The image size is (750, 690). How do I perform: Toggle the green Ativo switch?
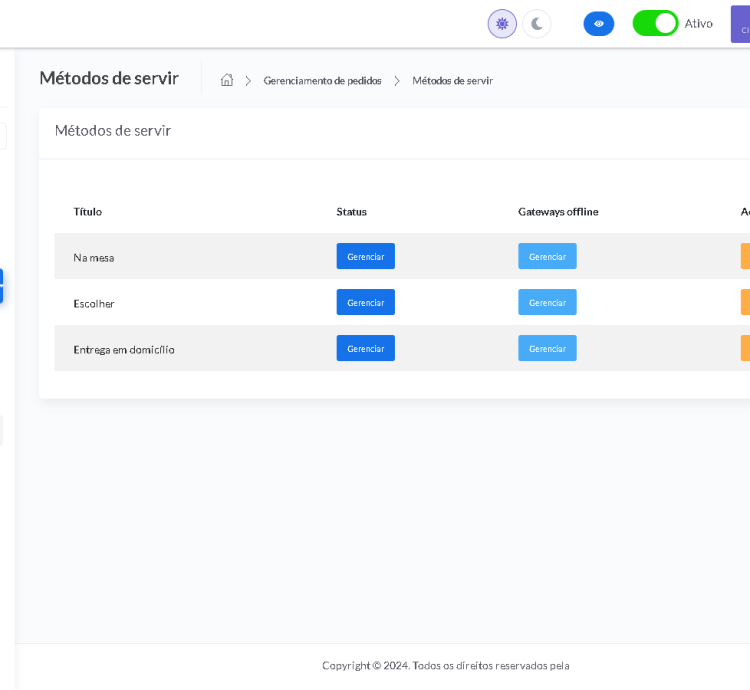click(x=655, y=23)
